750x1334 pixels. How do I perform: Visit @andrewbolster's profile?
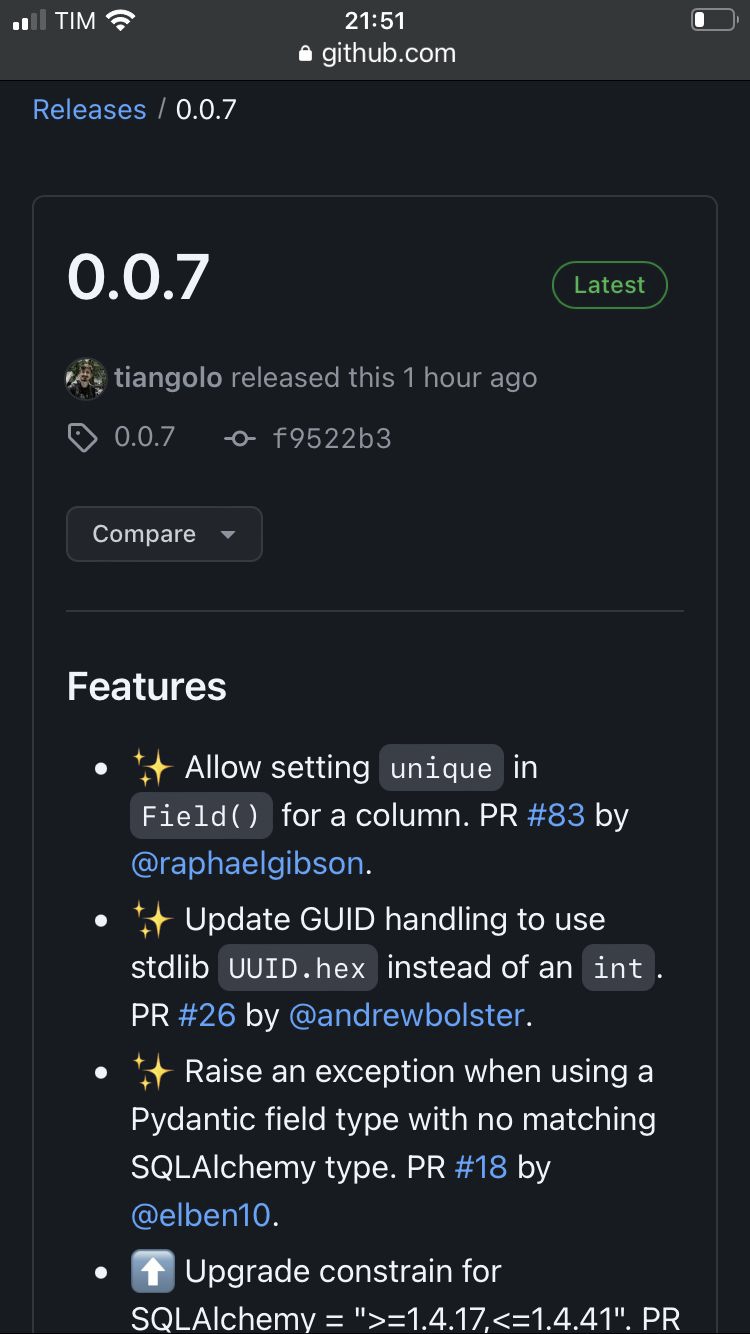[406, 1015]
